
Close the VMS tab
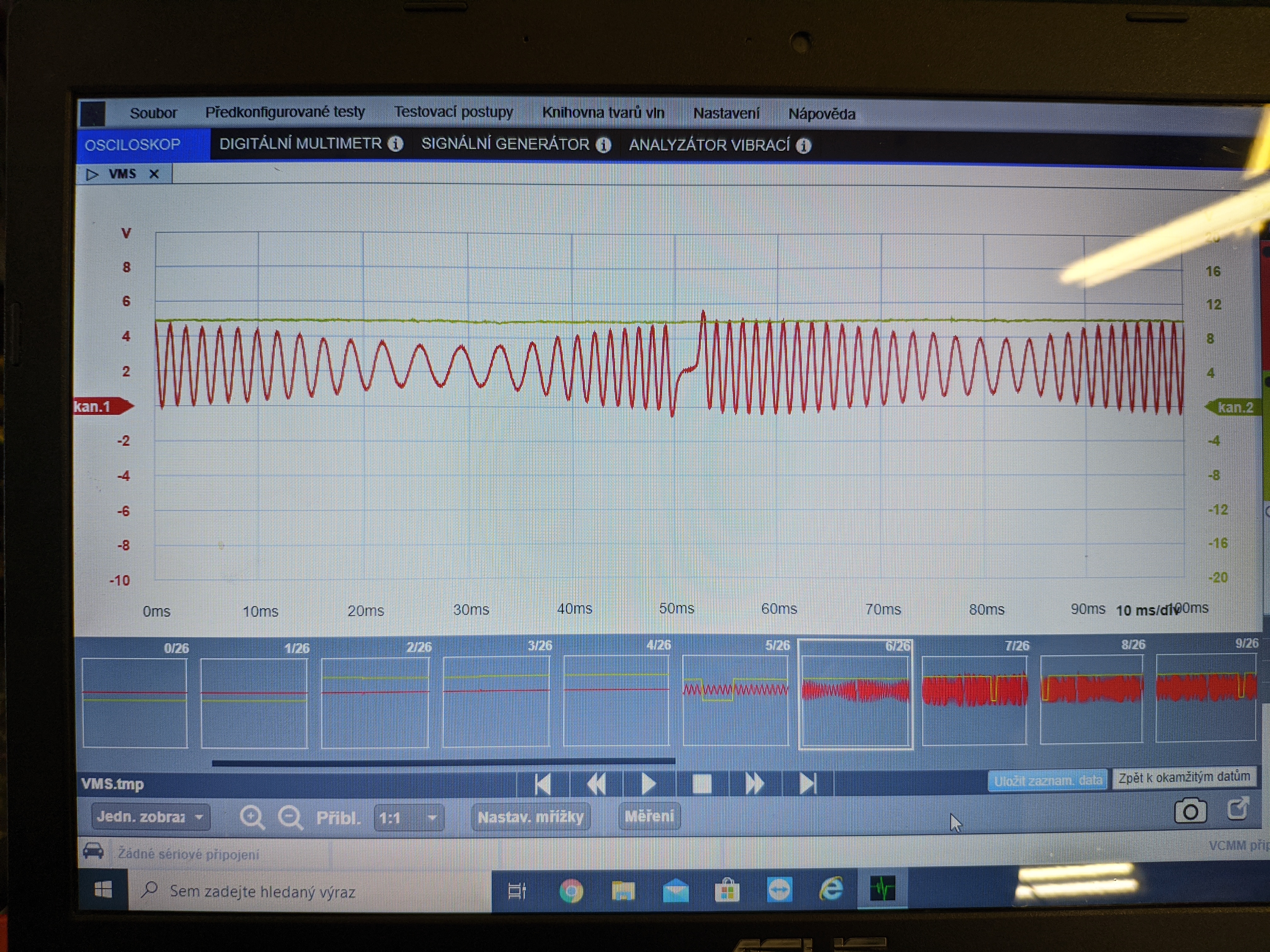click(154, 174)
